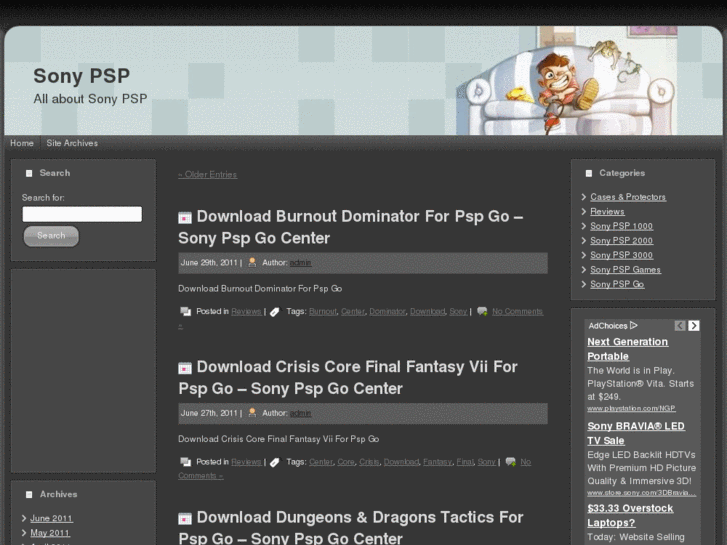This screenshot has width=727, height=545.
Task: Open Download Crisis Core Final Fantasy post title
Action: 348,378
